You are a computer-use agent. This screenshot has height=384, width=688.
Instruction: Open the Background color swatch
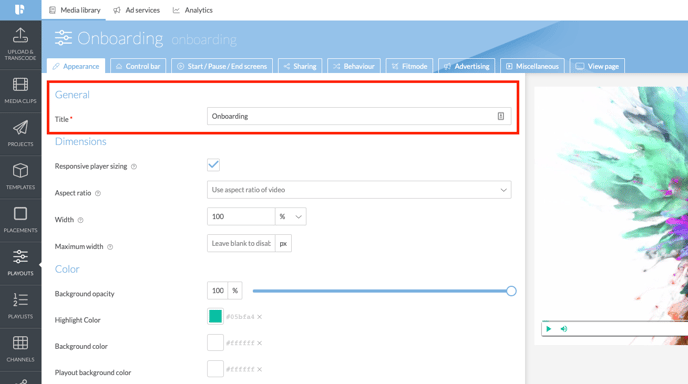215,343
